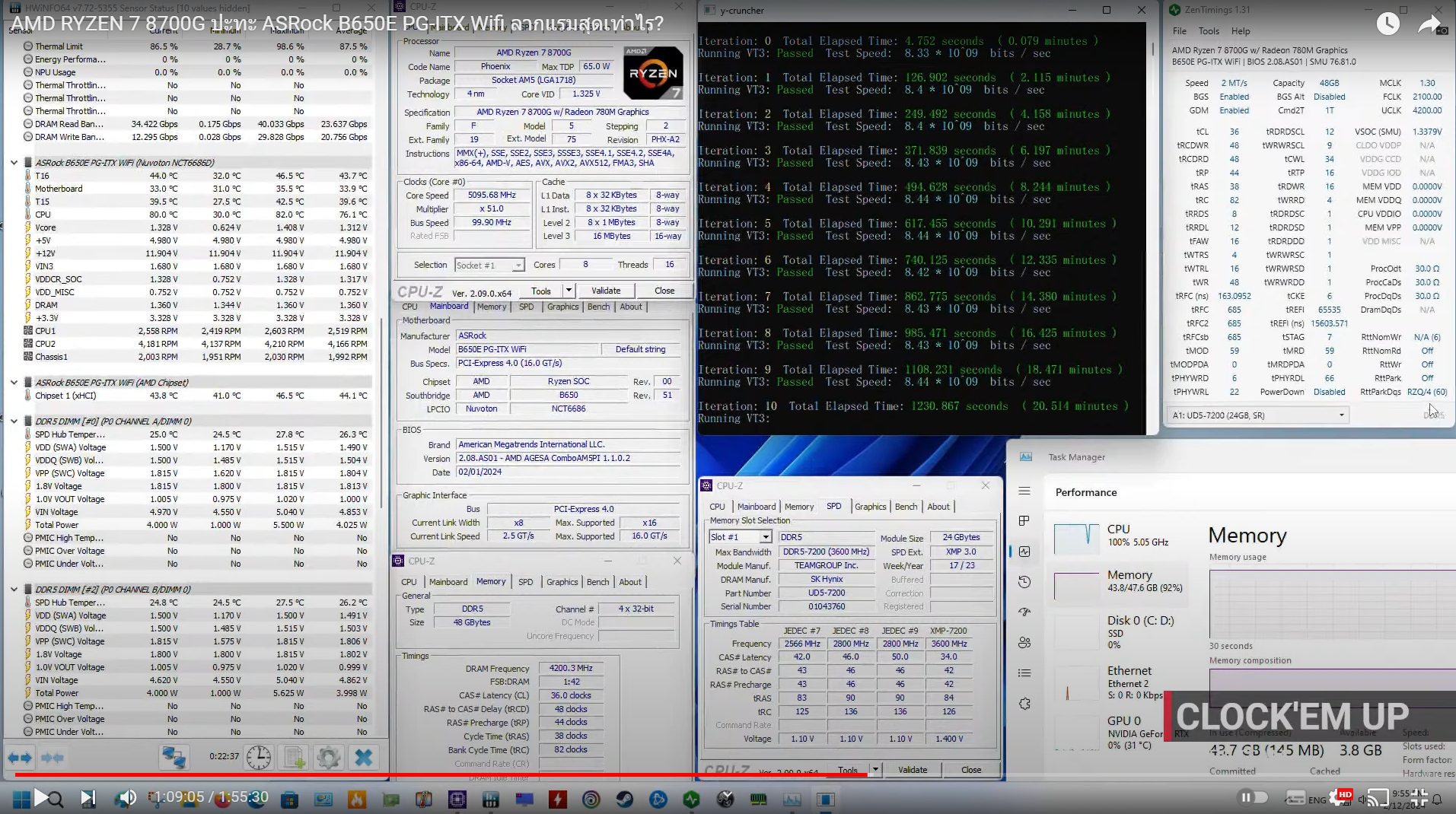Viewport: 1456px width, 814px height.
Task: Open Processes page in Task Manager sidebar
Action: [1024, 521]
